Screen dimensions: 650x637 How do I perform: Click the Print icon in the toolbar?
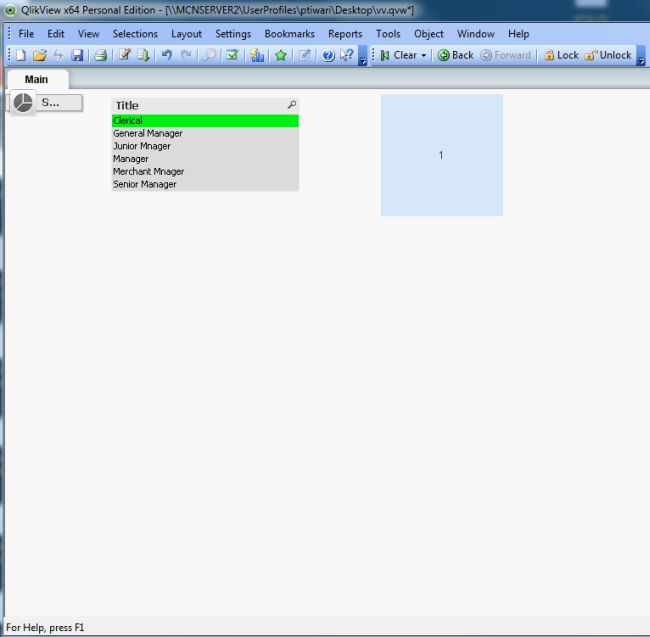click(101, 55)
